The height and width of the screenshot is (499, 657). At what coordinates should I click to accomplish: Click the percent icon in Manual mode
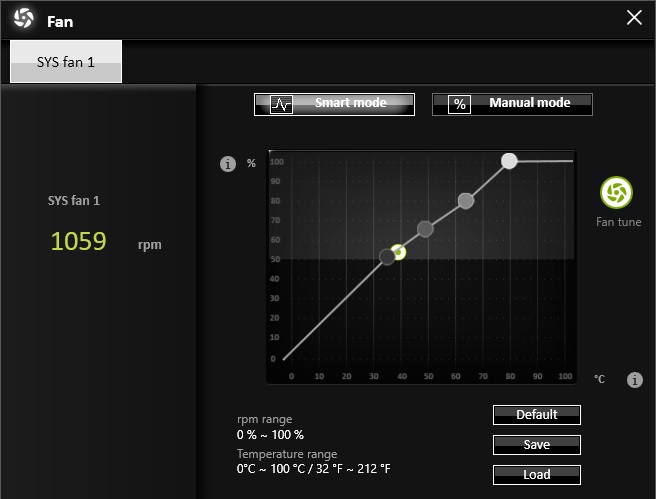click(459, 104)
